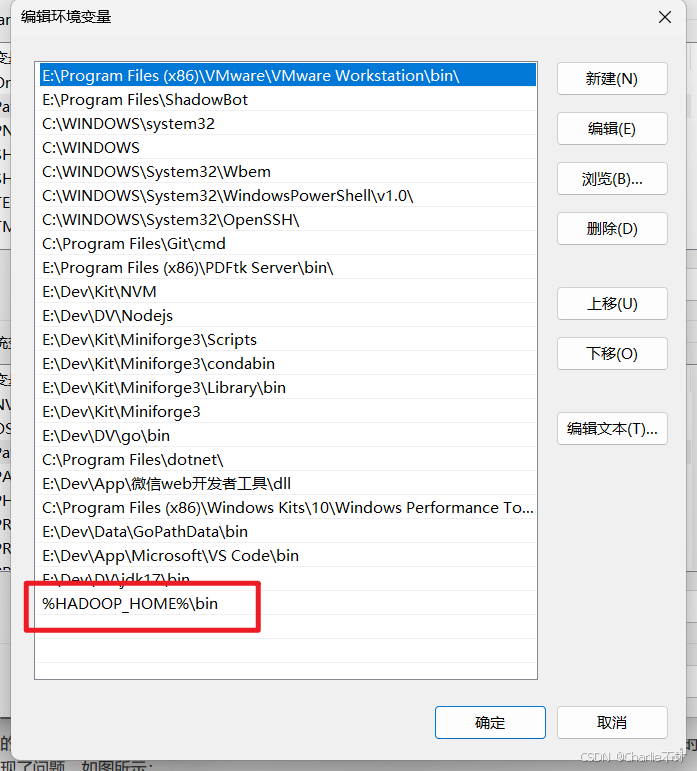Select E:\Dev\Kit\NVM entry

[x=286, y=292]
